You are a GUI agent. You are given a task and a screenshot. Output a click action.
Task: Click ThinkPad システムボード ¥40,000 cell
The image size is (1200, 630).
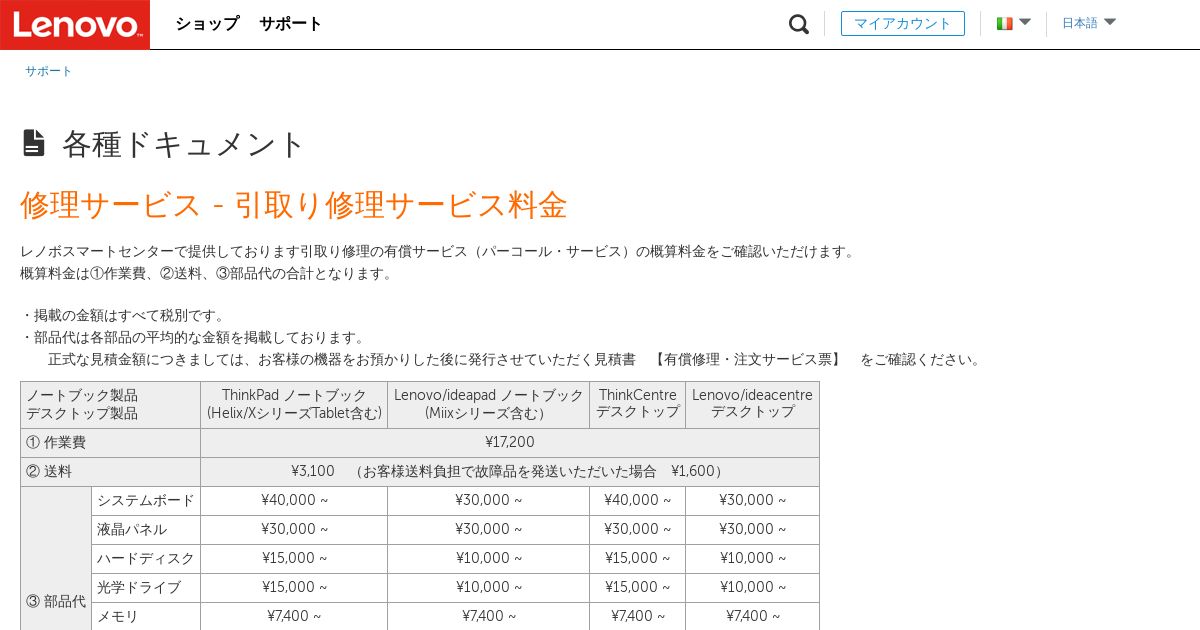coord(294,500)
